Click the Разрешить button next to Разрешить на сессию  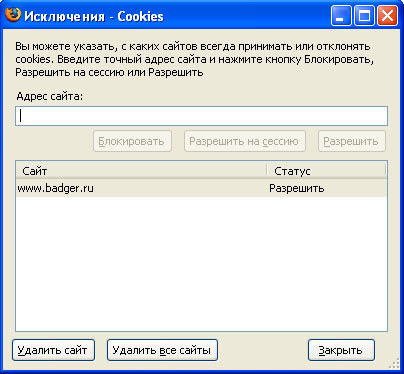click(352, 141)
